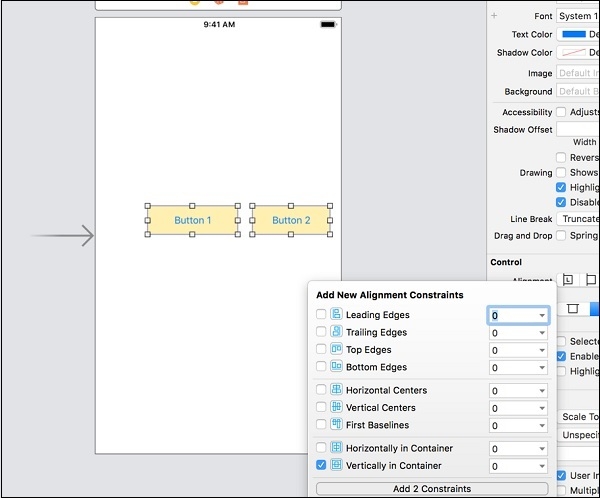Image resolution: width=600 pixels, height=498 pixels.
Task: Open Horizontally in Container value dropdown arrow
Action: 542,449
